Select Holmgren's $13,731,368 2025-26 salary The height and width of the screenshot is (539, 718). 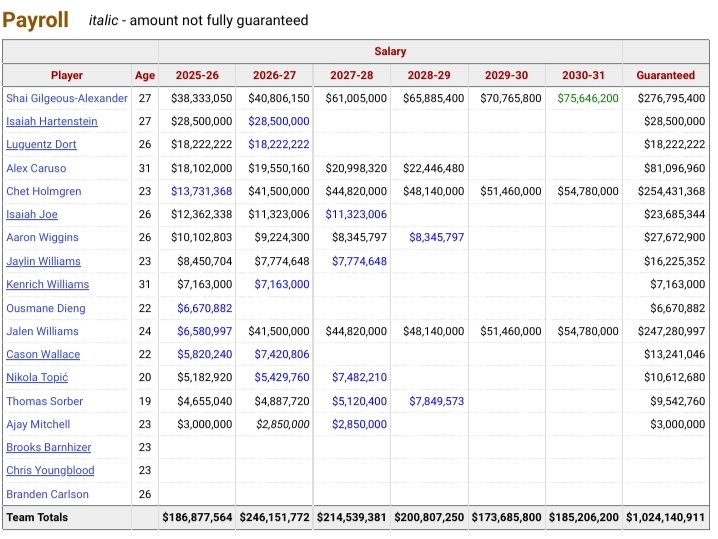[201, 191]
